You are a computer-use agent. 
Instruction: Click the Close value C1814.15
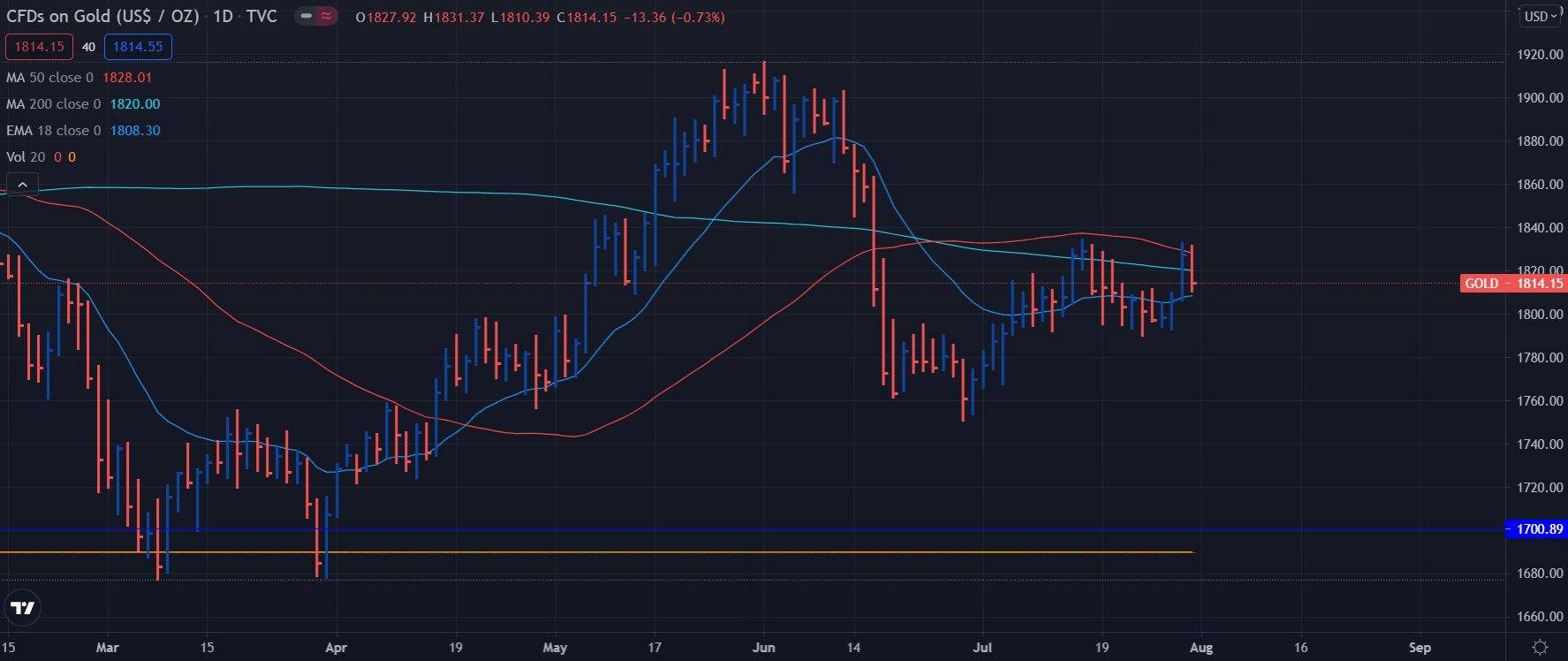pyautogui.click(x=587, y=18)
